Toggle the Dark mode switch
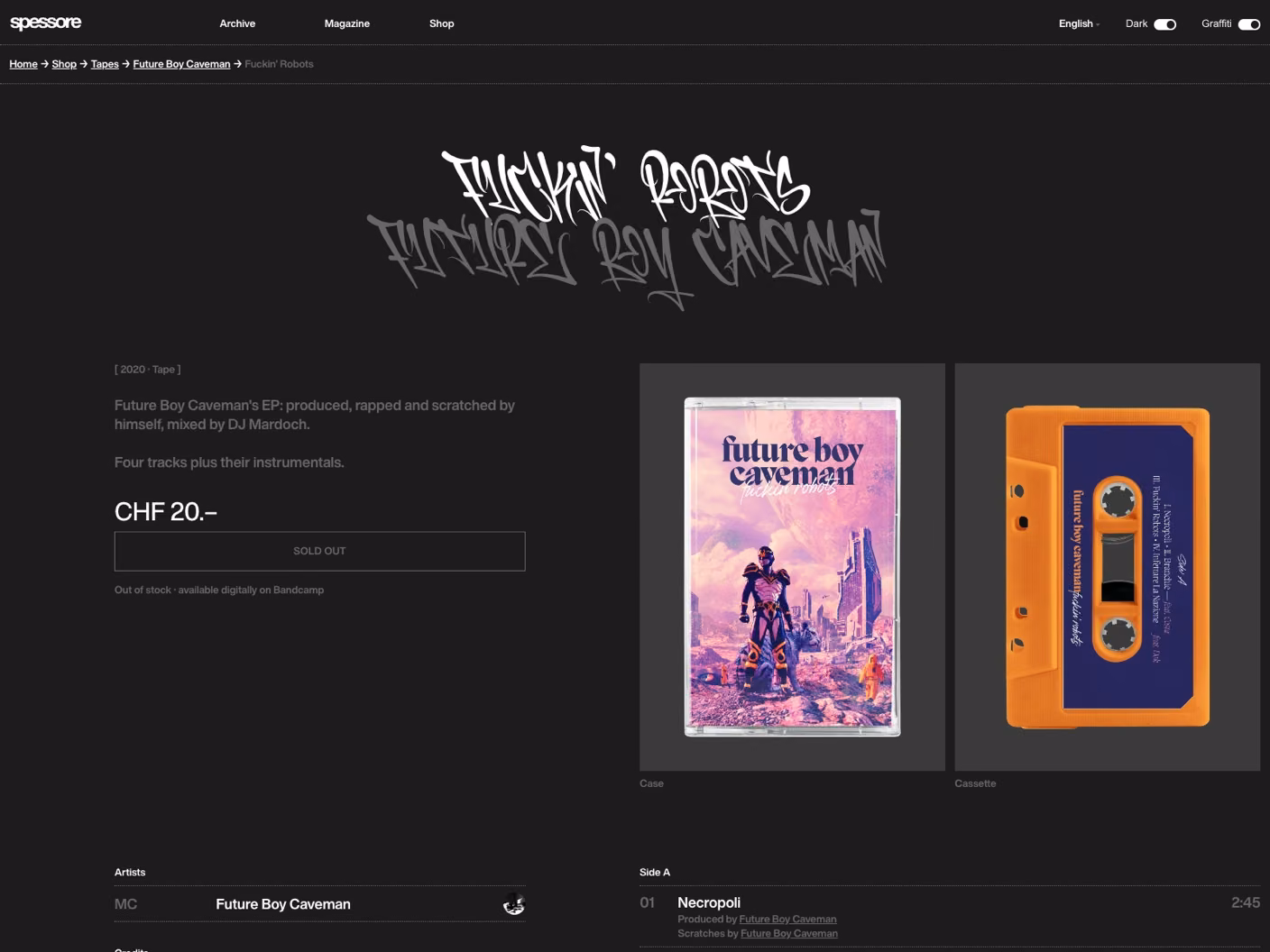This screenshot has width=1270, height=952. [x=1164, y=24]
